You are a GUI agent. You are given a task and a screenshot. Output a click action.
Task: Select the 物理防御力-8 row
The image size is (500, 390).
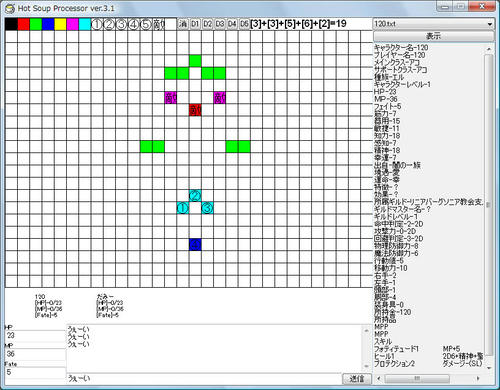coord(396,246)
